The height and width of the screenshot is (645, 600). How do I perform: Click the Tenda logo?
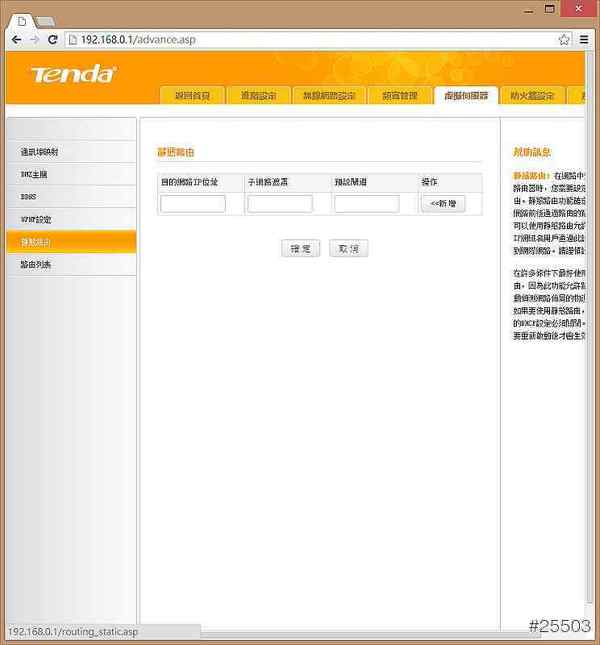pyautogui.click(x=74, y=74)
